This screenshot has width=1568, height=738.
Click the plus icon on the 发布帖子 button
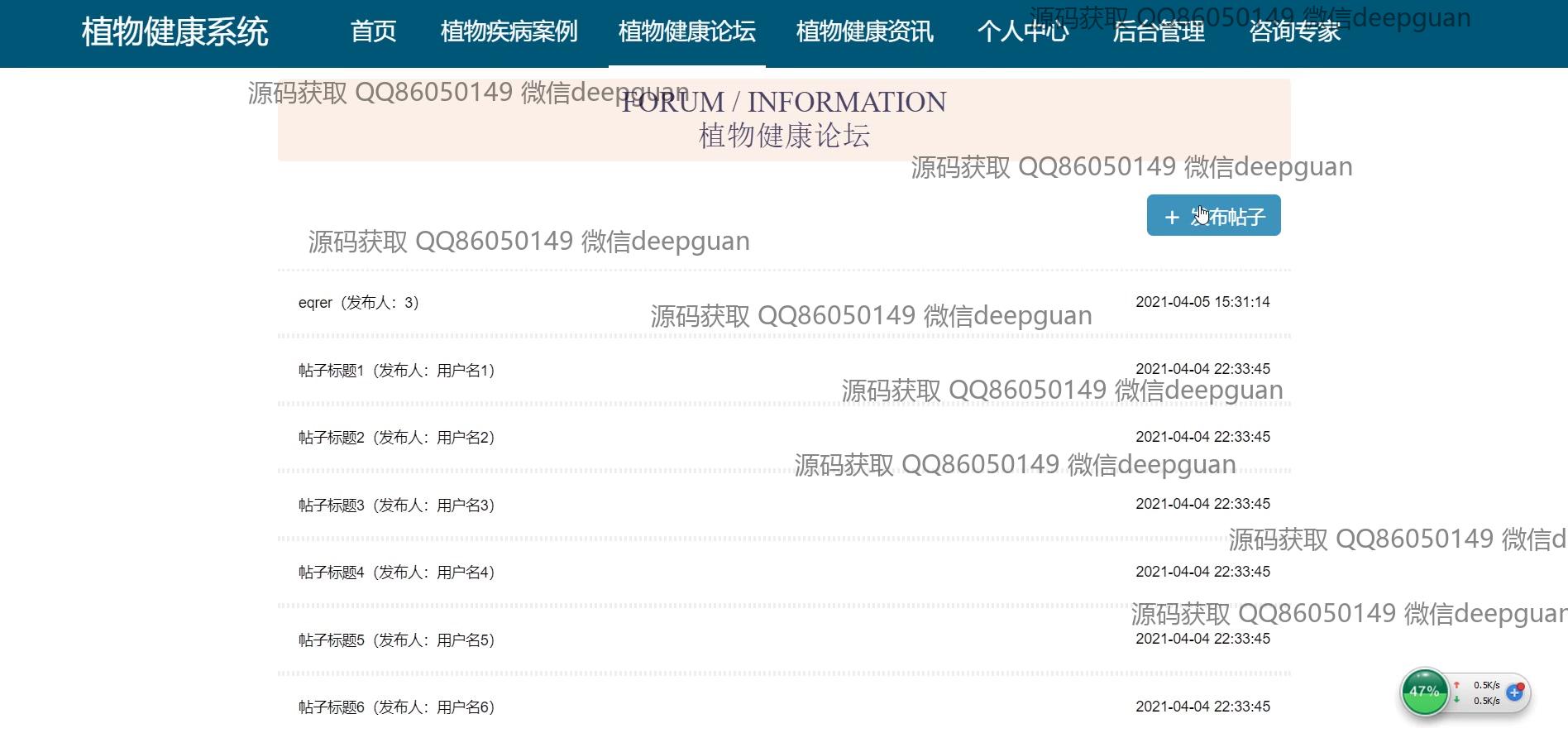point(1171,217)
